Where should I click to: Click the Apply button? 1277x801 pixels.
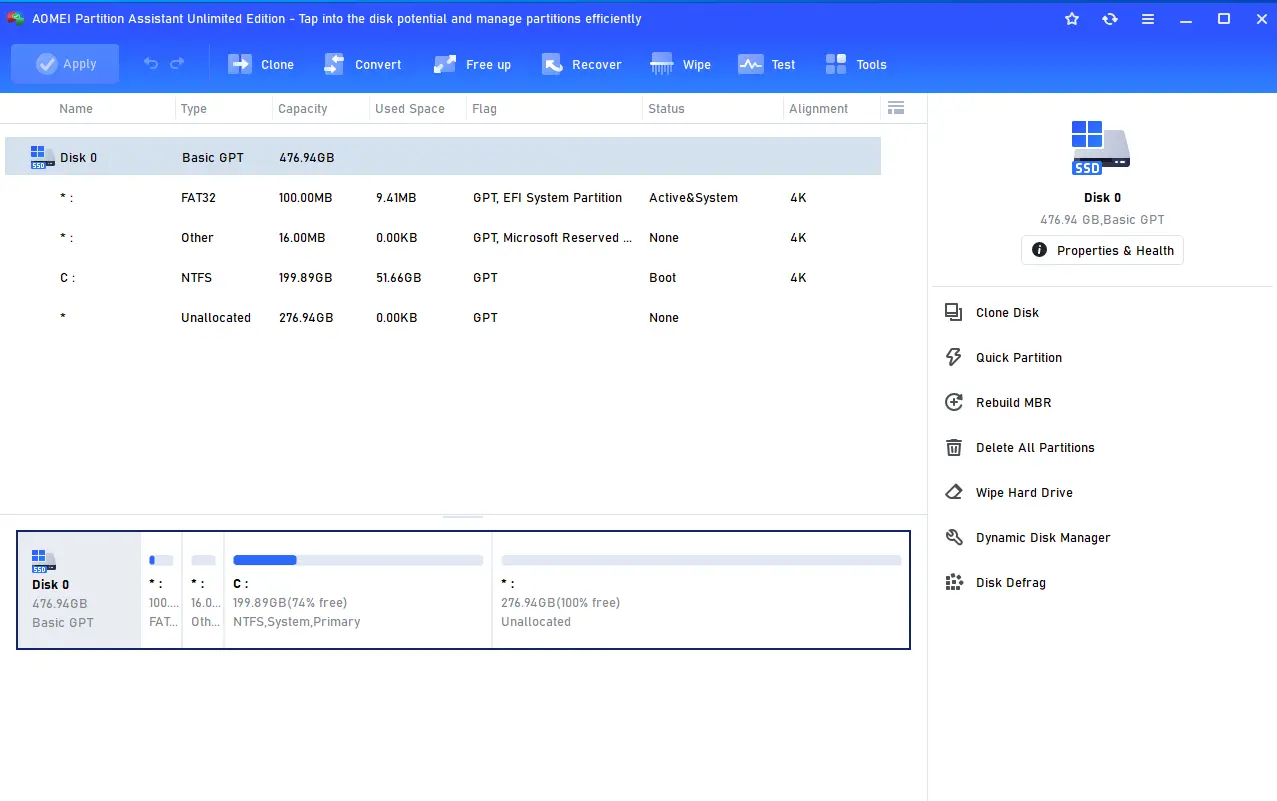(65, 64)
